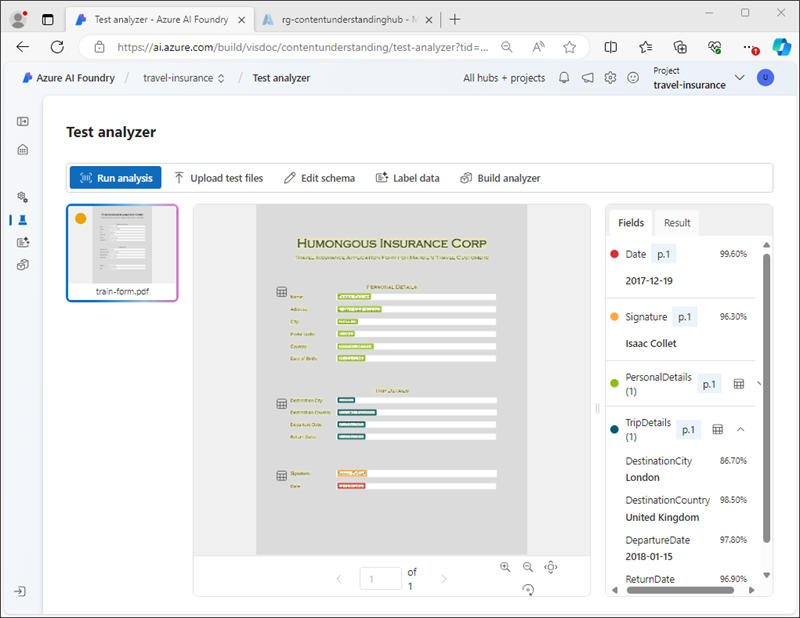
Task: Select the train-form.pdf thumbnail
Action: [122, 253]
